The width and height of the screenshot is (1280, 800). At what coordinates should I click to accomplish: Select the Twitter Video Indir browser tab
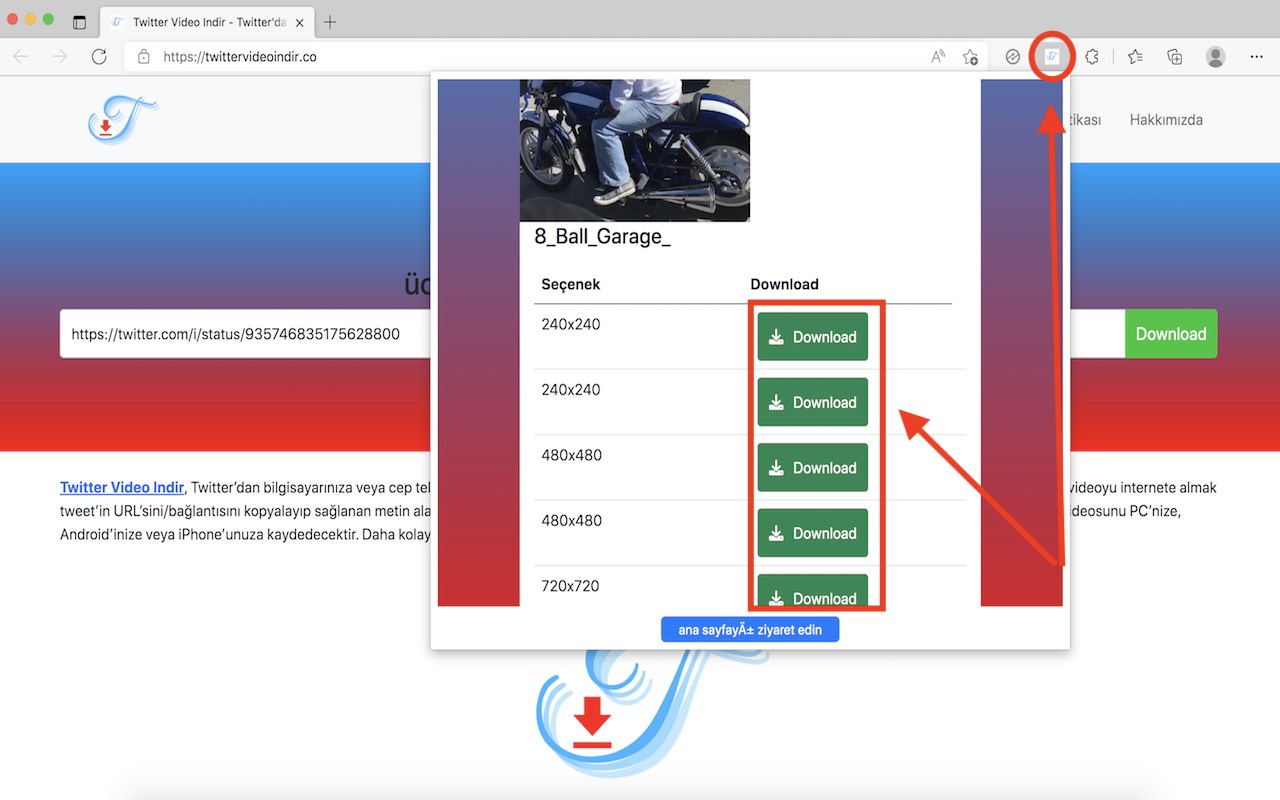208,22
